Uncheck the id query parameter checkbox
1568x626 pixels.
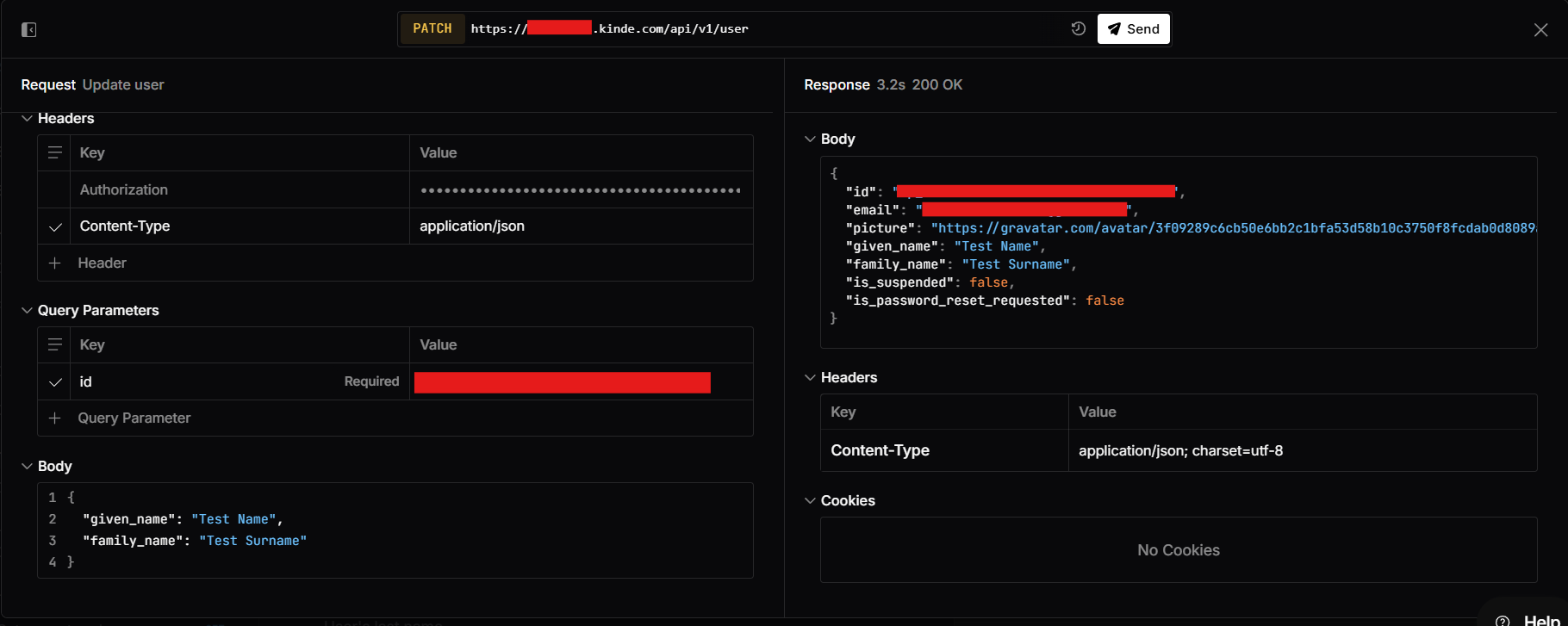[x=55, y=381]
